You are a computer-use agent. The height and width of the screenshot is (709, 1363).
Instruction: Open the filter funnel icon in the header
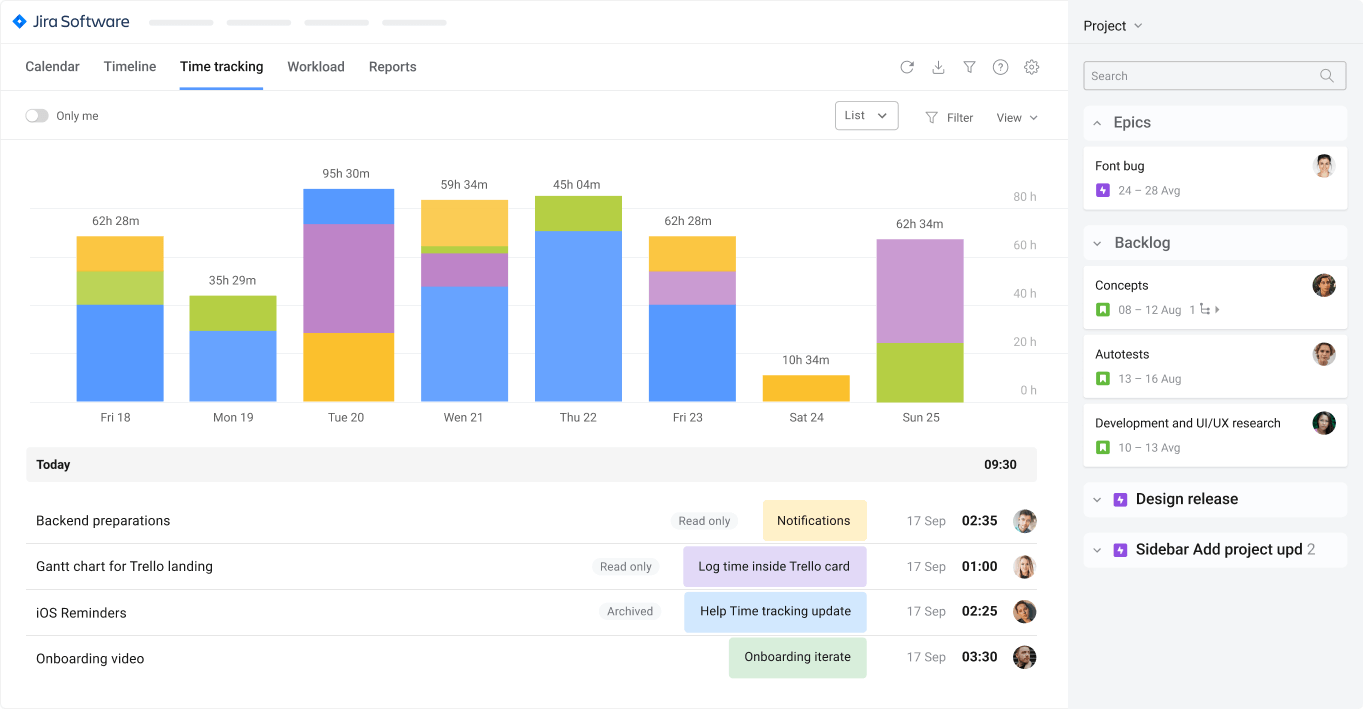pos(969,67)
